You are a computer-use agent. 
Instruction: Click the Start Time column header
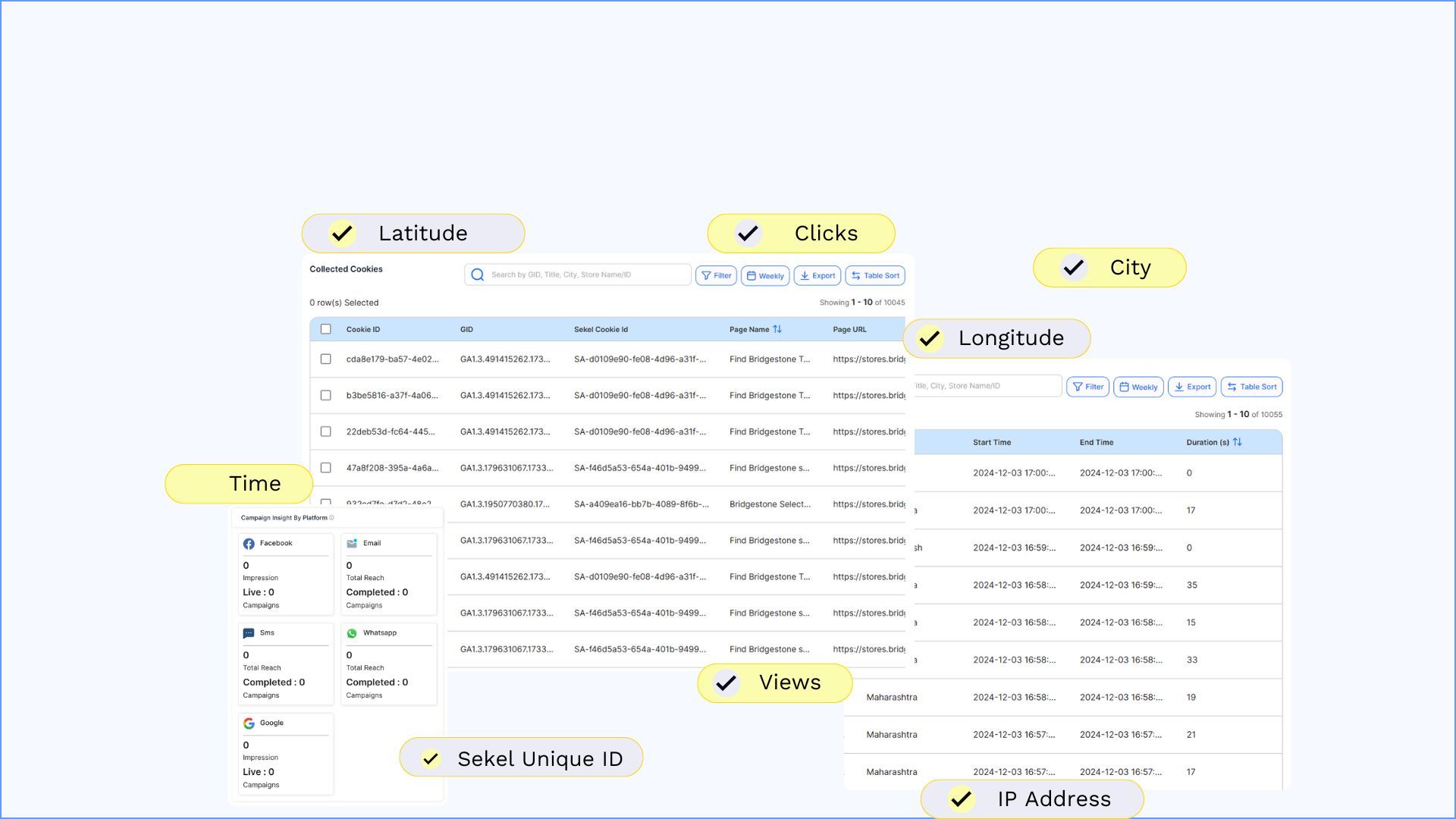[x=992, y=443]
